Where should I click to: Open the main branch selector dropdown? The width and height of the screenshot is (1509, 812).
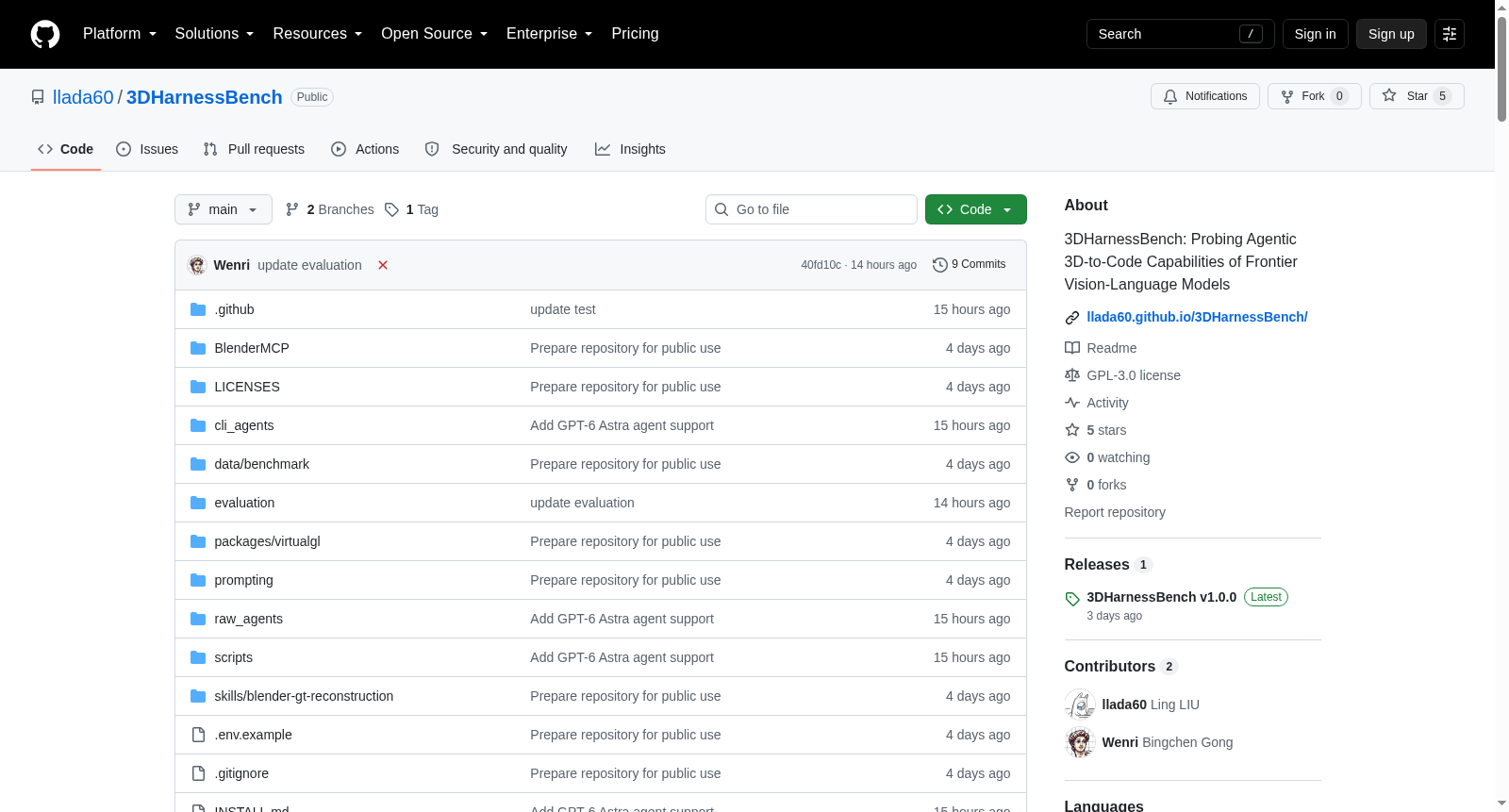click(224, 209)
